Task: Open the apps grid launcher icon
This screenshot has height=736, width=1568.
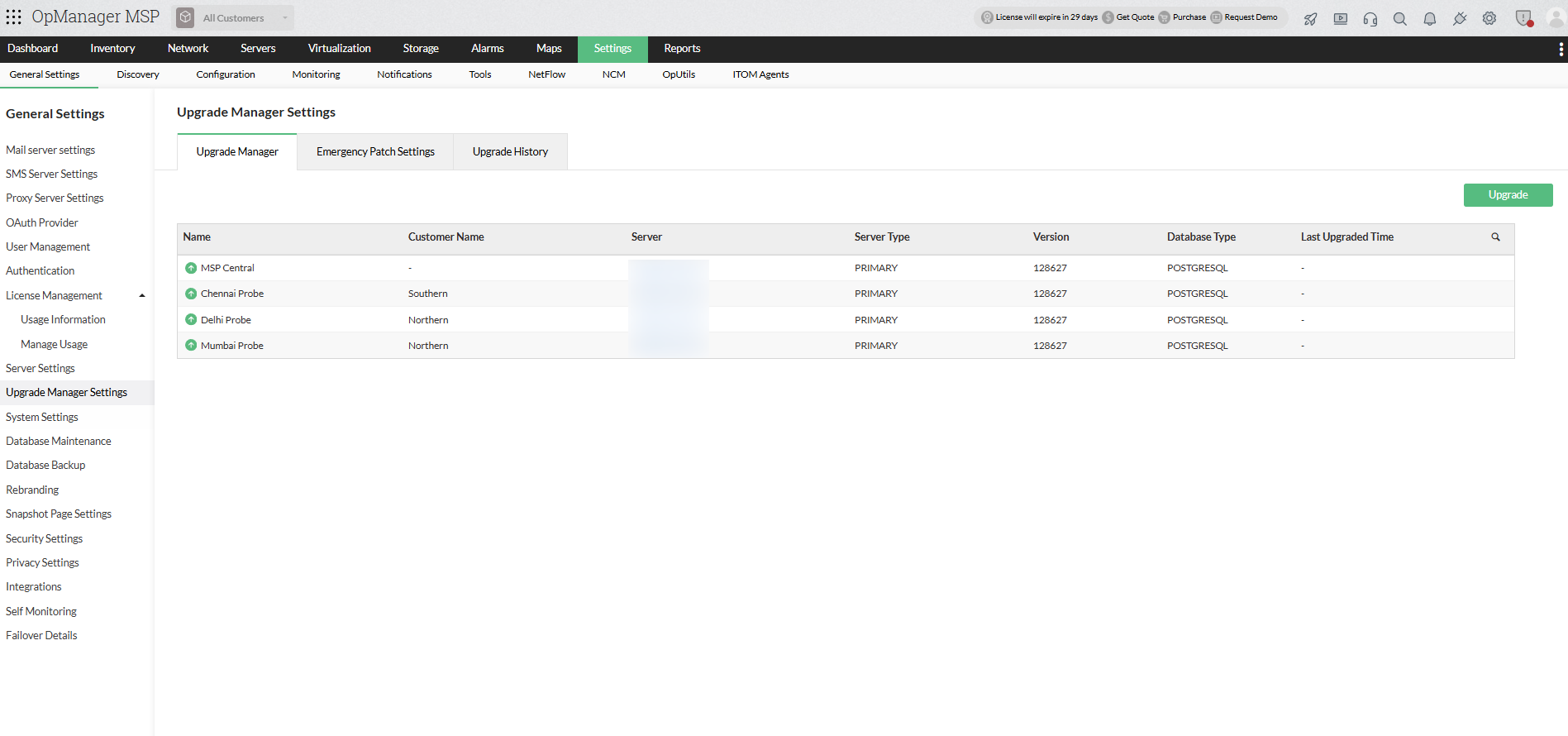Action: (14, 17)
